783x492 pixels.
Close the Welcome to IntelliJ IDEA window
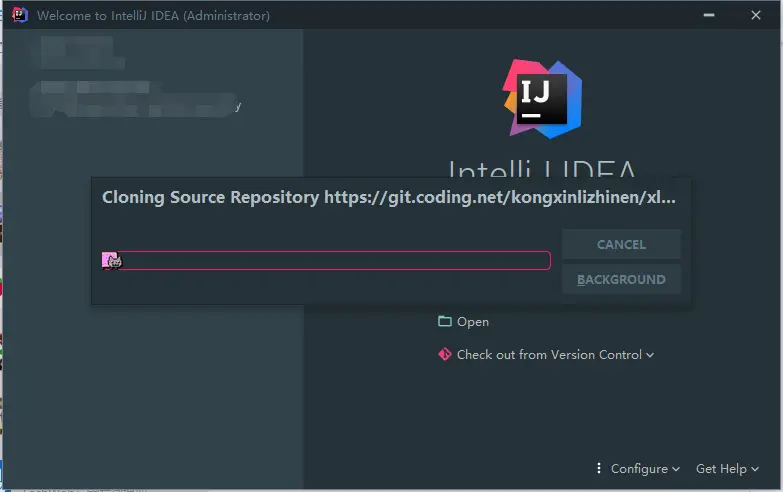tap(756, 15)
